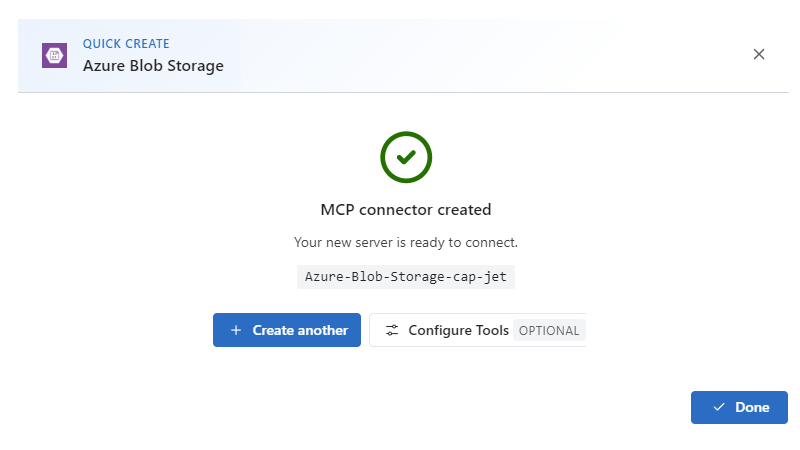Create another MCP connector

(287, 330)
